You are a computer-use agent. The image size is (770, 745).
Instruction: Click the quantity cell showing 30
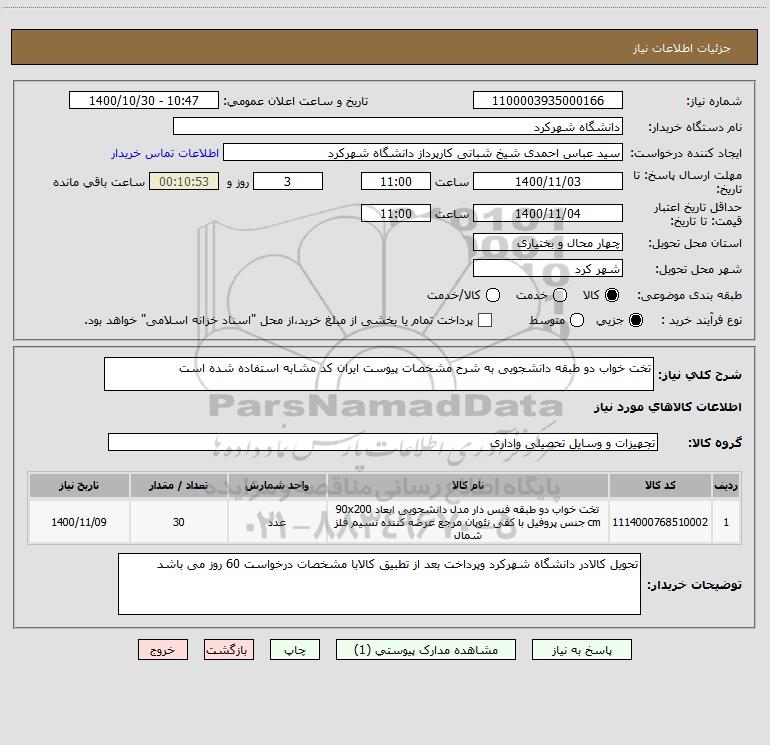click(179, 522)
